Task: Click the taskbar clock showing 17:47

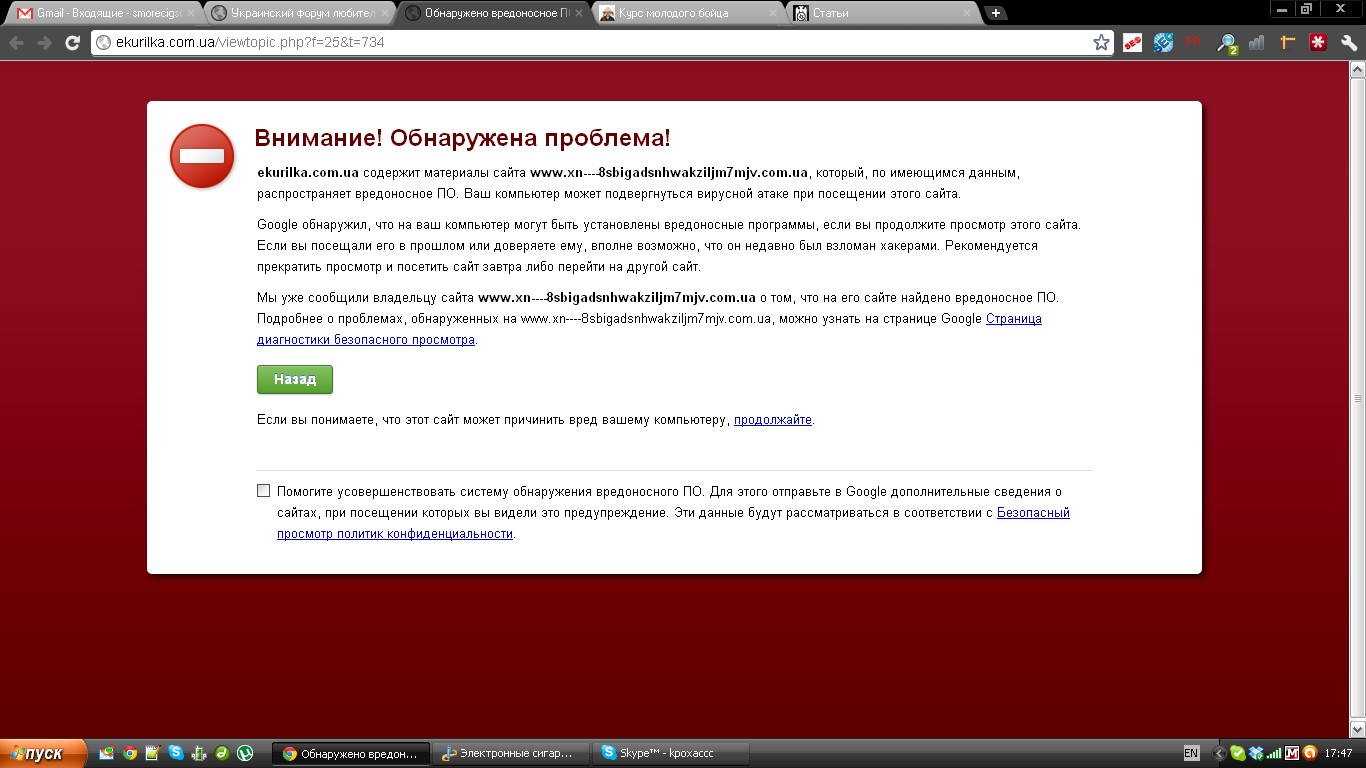Action: pyautogui.click(x=1339, y=753)
